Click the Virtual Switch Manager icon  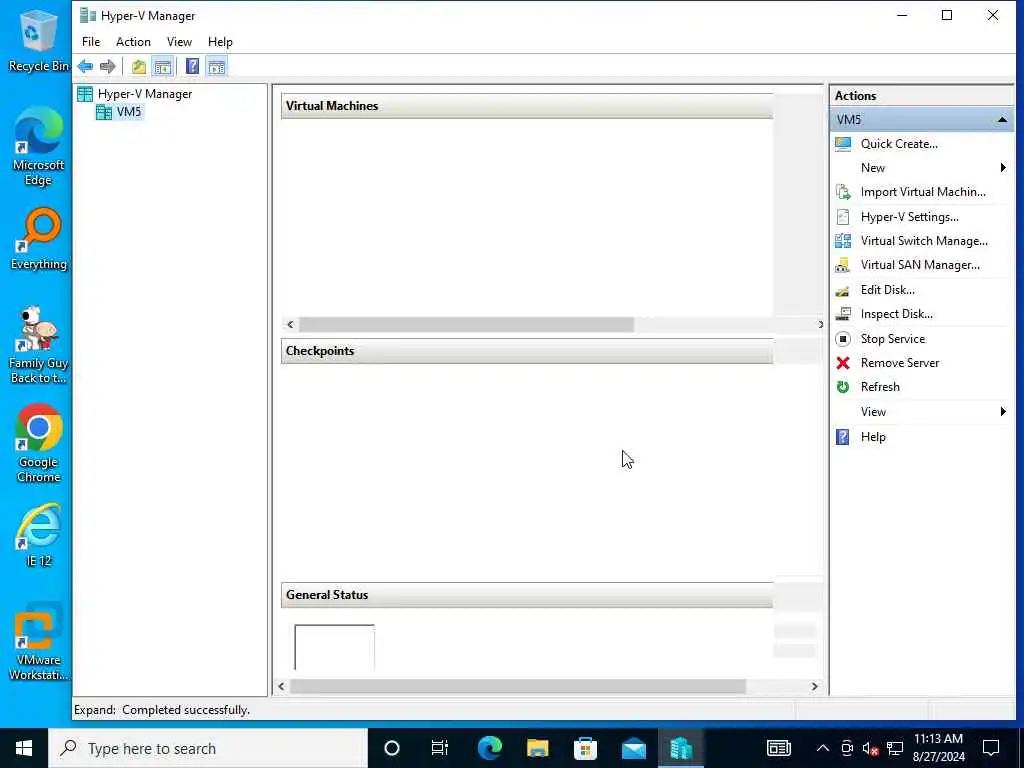point(843,241)
